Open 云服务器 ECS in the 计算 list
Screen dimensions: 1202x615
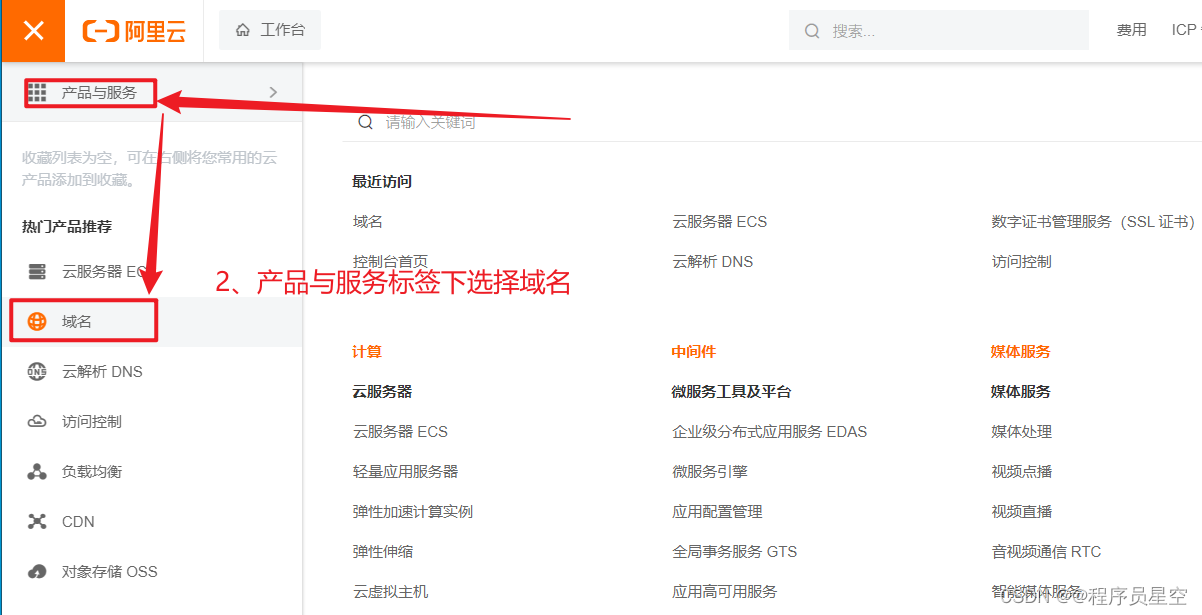[x=400, y=431]
